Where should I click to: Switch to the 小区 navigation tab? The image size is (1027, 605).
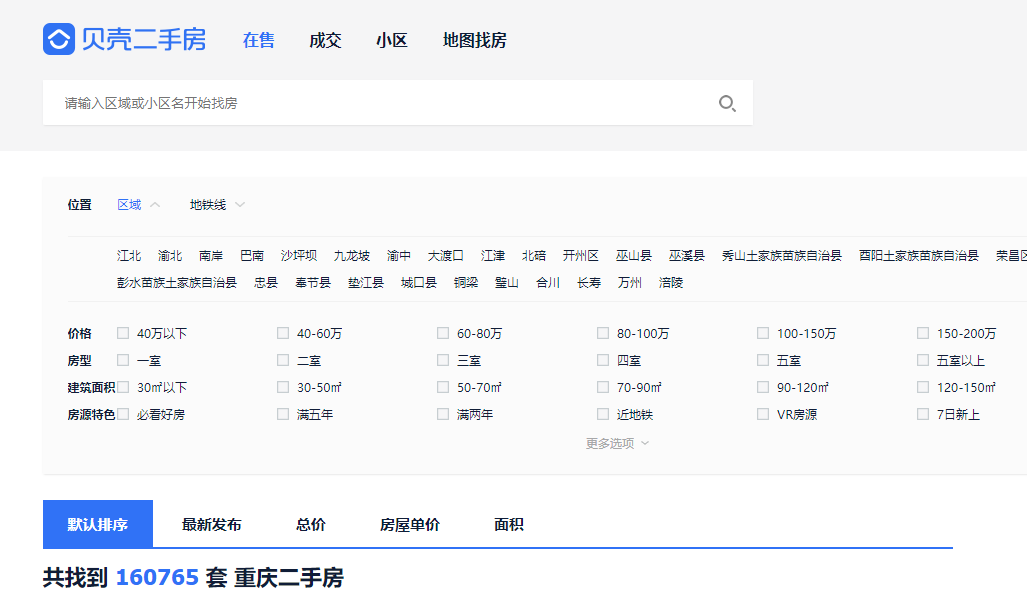tap(392, 41)
